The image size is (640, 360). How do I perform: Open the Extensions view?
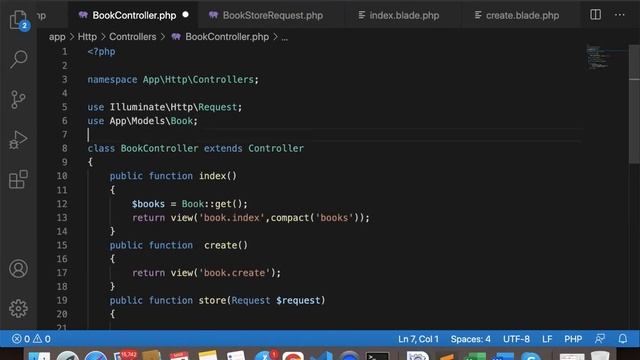(x=18, y=180)
